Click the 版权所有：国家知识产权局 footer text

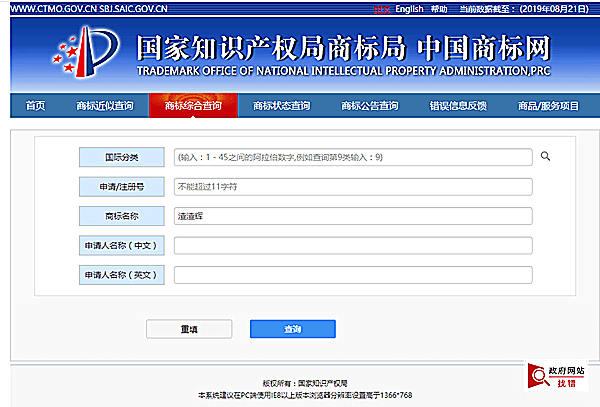pos(305,383)
